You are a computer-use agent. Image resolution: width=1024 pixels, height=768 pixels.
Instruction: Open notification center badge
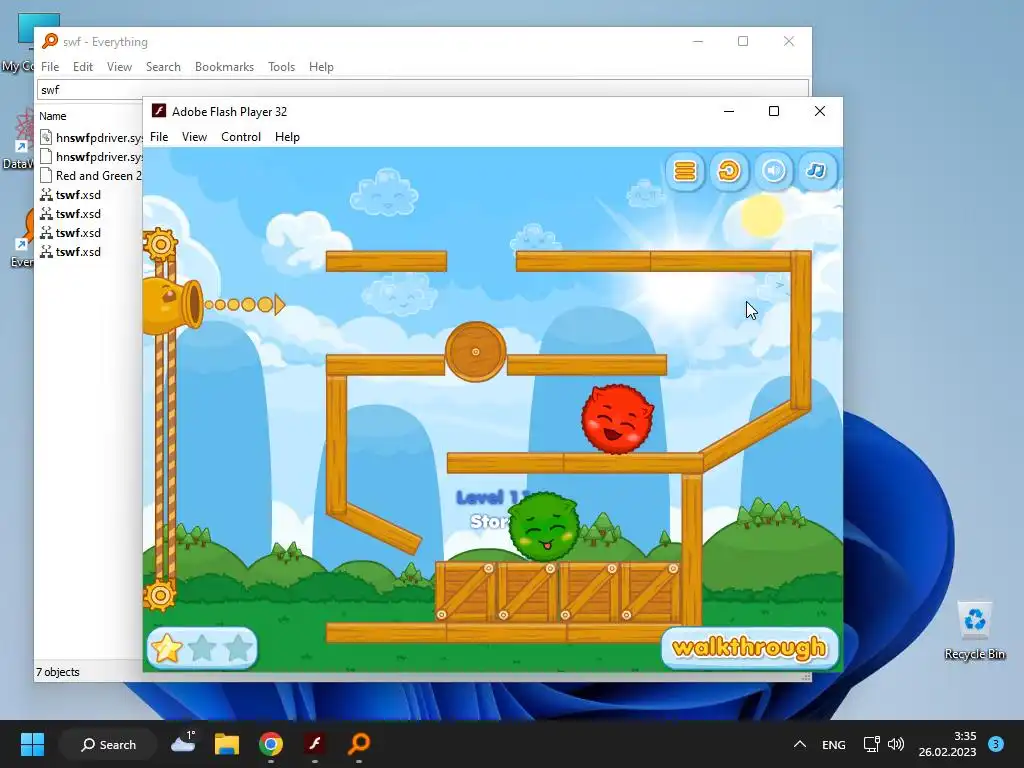click(996, 744)
